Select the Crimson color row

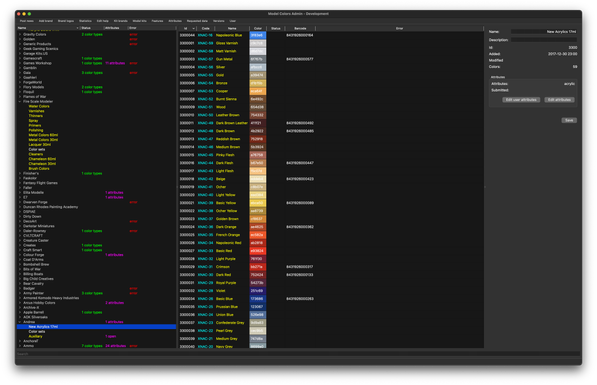pyautogui.click(x=331, y=267)
